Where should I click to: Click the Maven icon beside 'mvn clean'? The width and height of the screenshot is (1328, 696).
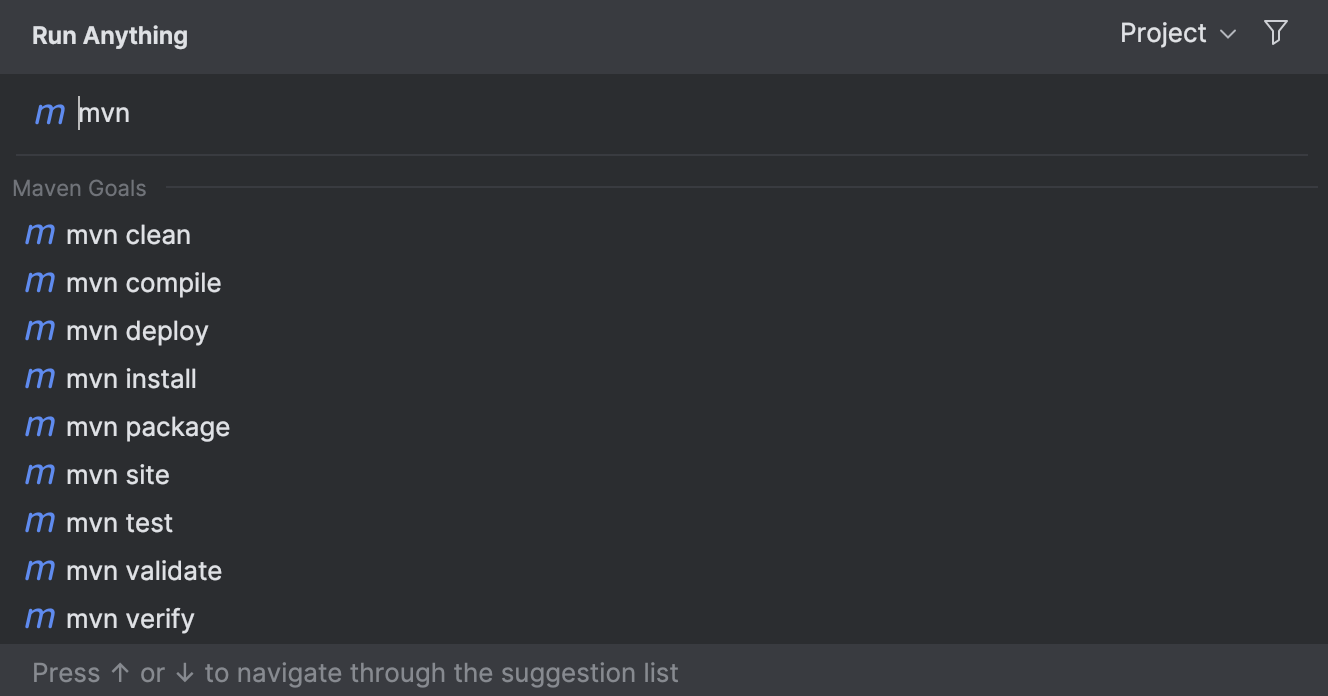[39, 234]
